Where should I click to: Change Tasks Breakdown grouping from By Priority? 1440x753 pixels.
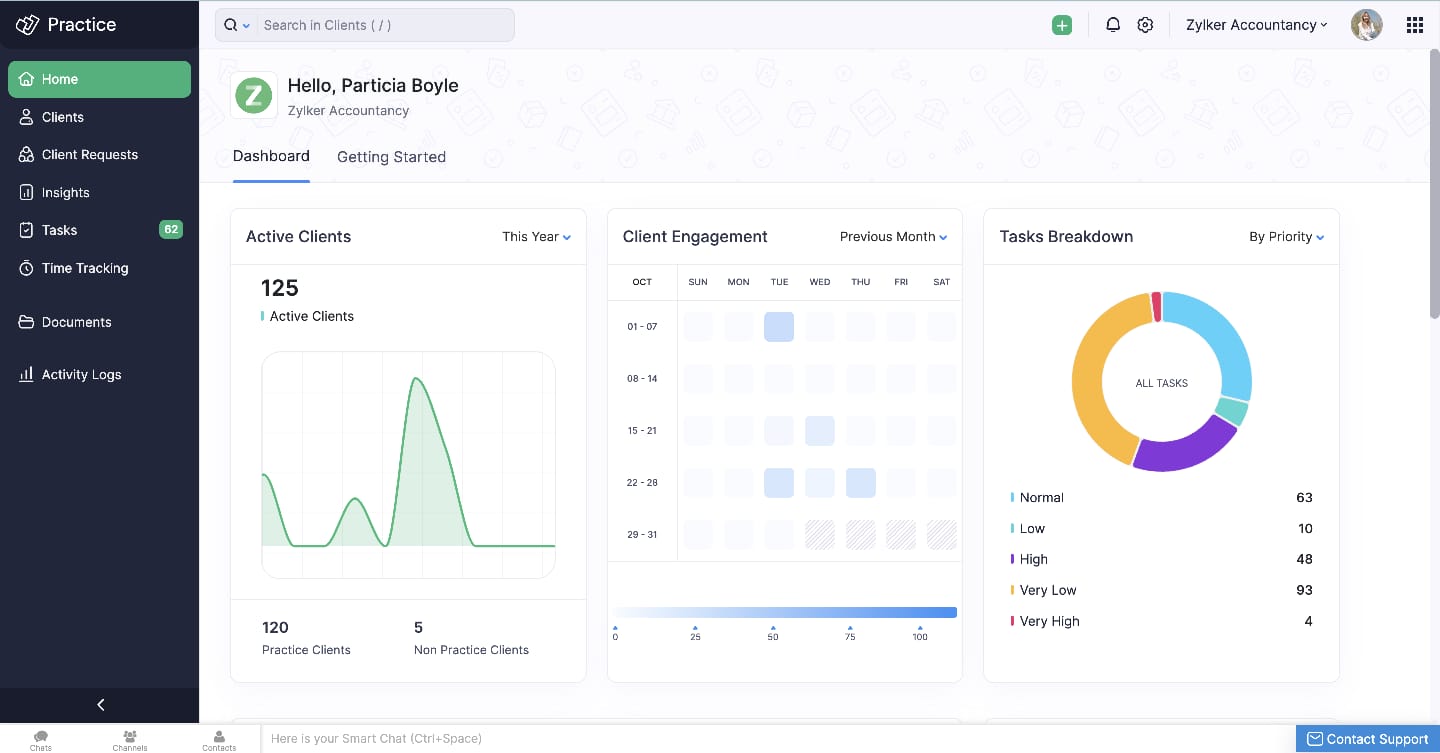coord(1286,236)
